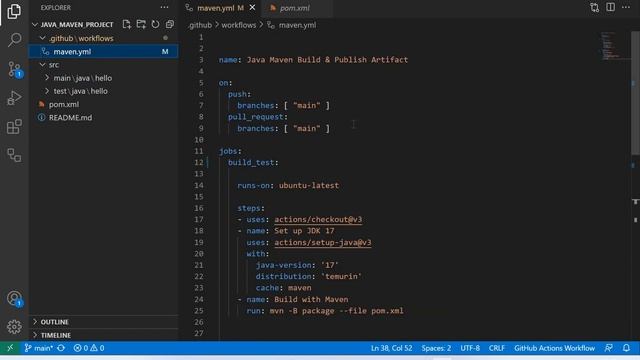Click the modified M badge beside maven.yml
Viewport: 640px width, 360px height.
point(165,51)
